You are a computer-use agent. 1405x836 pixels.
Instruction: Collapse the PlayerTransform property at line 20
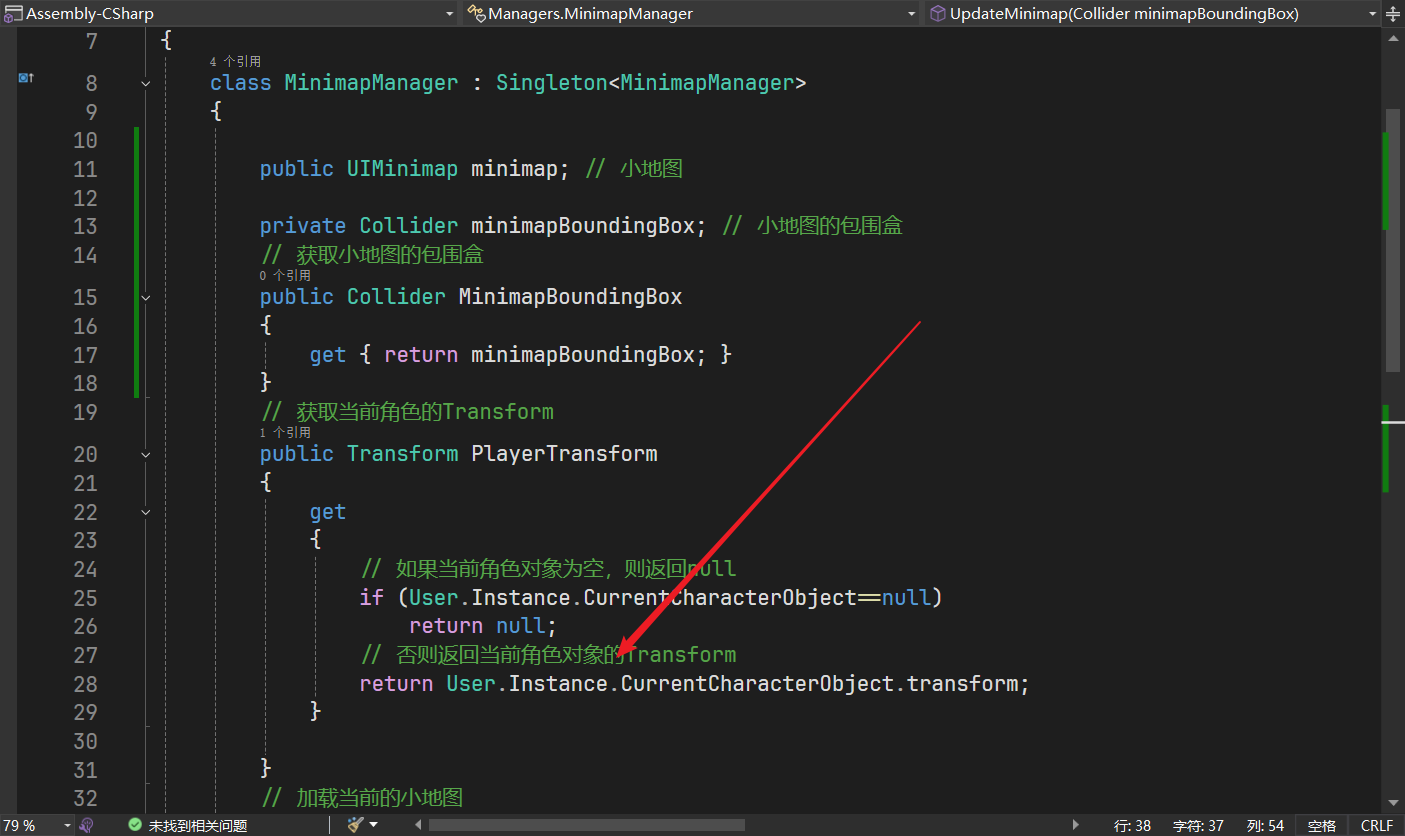coord(146,454)
